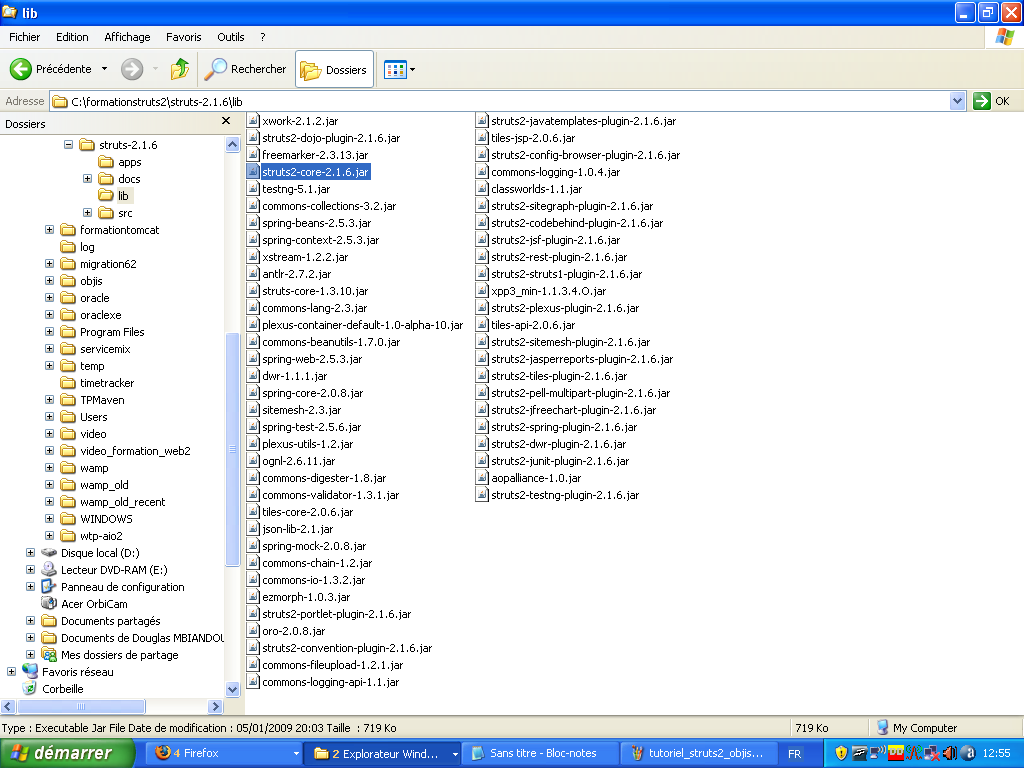Select the Acer OrbiCam icon in tree
This screenshot has height=768, width=1024.
pos(49,604)
